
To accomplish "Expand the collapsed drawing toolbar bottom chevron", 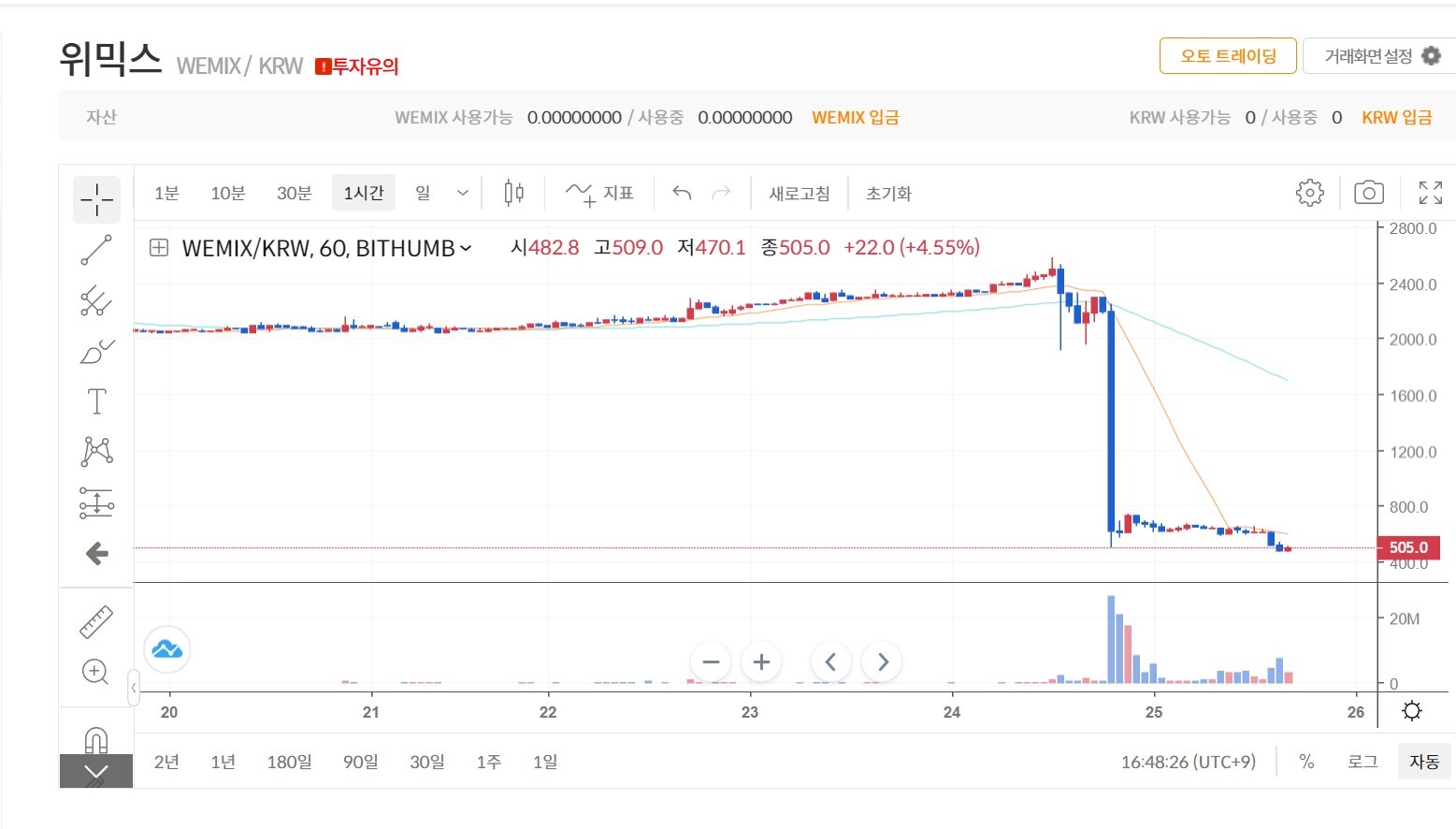I will 96,772.
